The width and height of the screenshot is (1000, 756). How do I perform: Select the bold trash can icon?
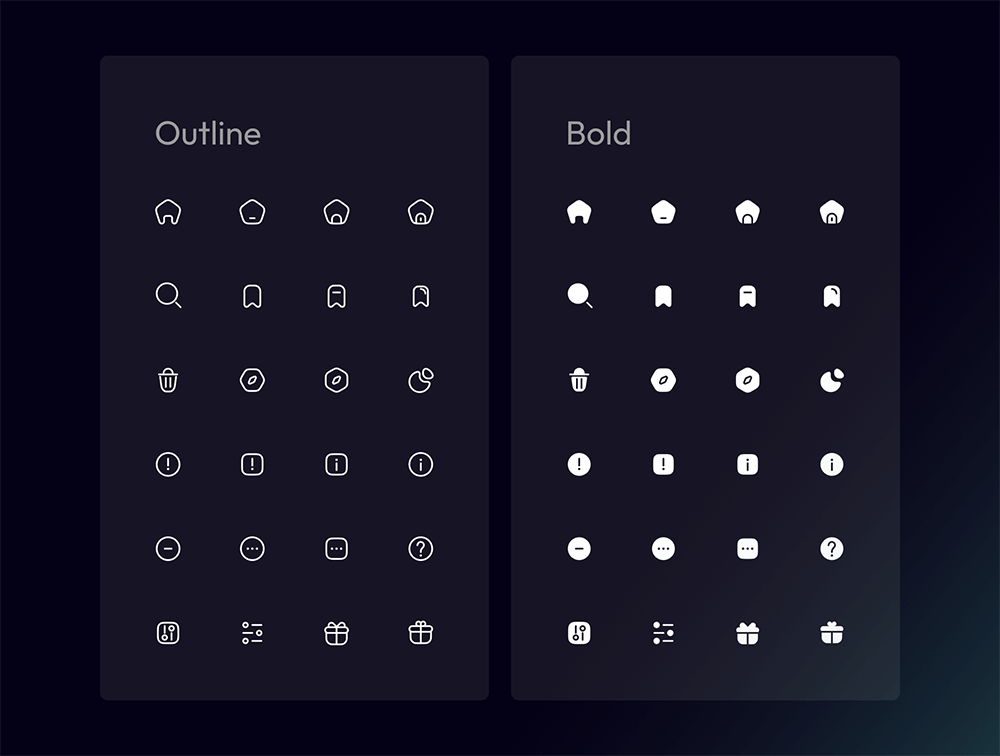(x=579, y=380)
